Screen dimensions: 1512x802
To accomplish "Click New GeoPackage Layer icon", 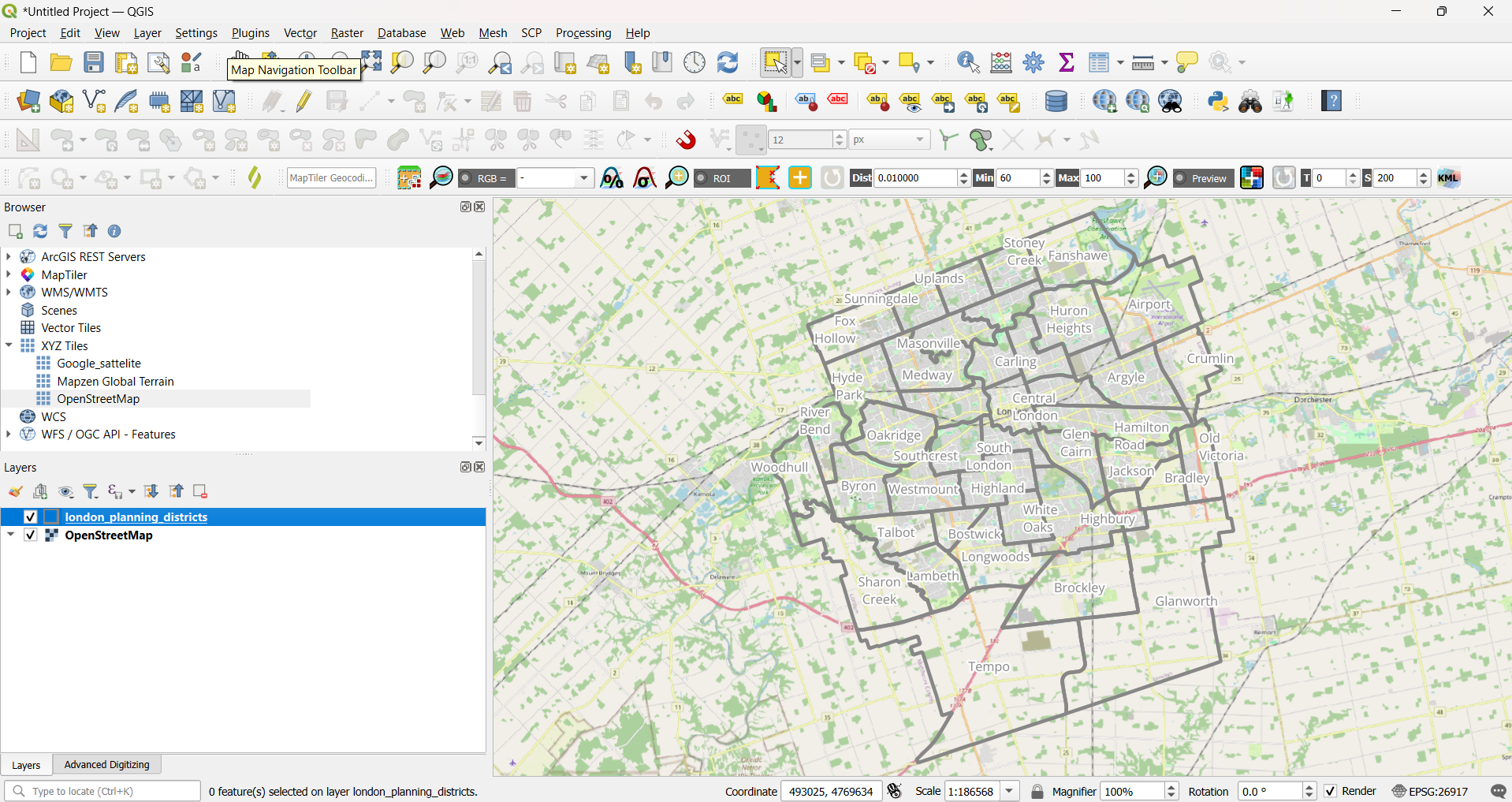I will (x=61, y=101).
